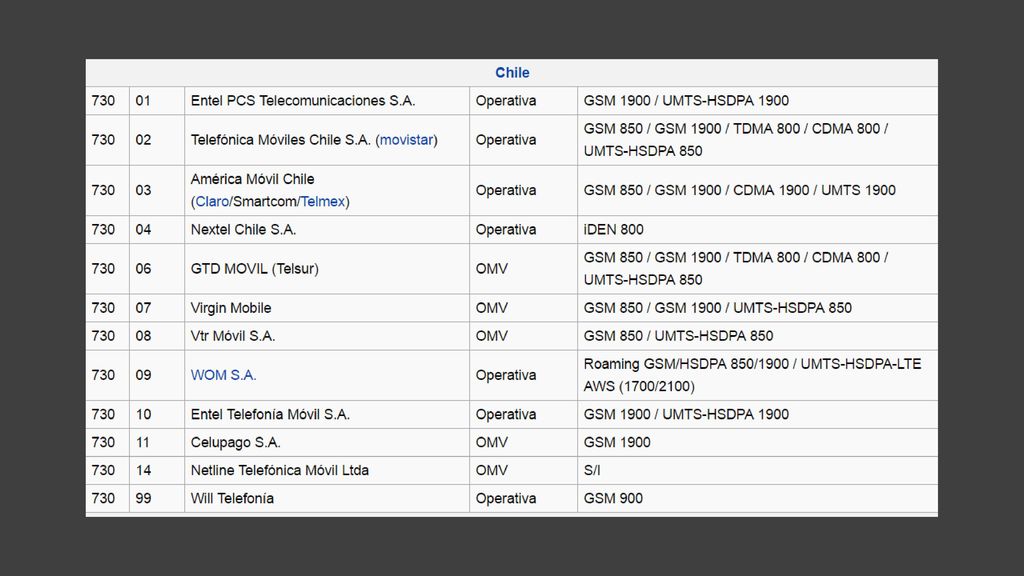Select code '07' cell

point(157,308)
